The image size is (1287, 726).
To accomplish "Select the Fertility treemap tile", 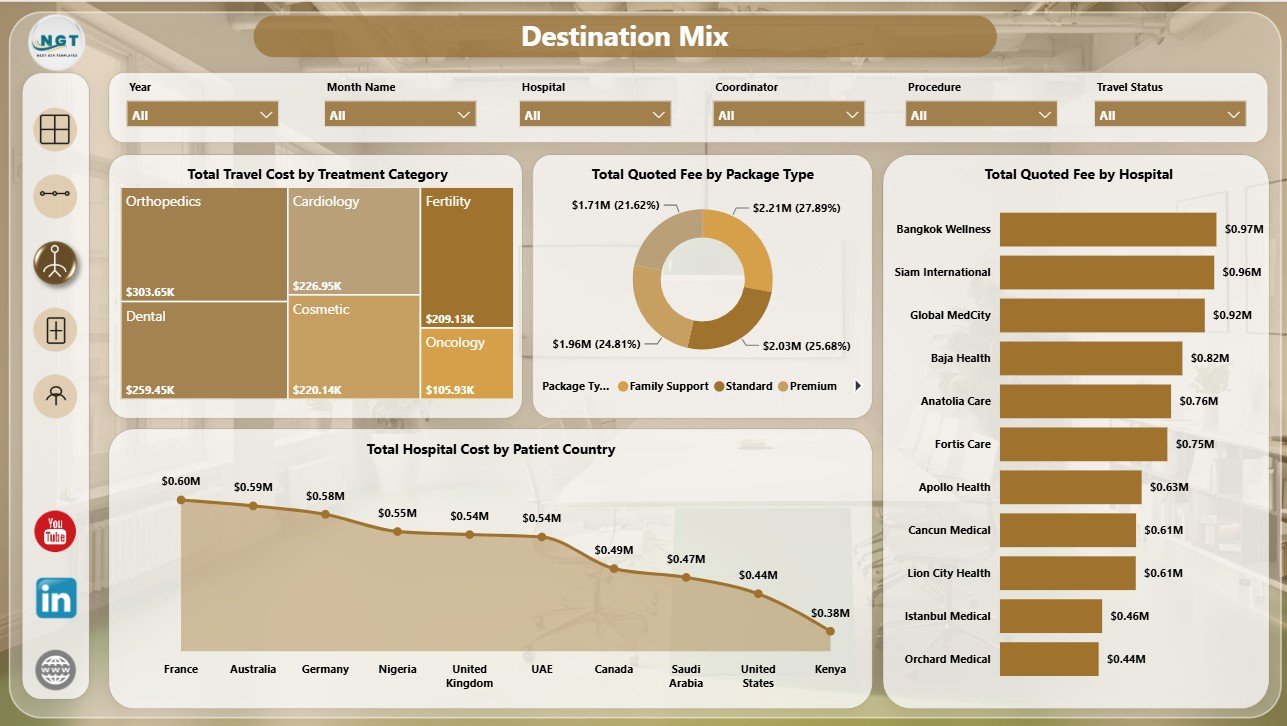I will 467,257.
